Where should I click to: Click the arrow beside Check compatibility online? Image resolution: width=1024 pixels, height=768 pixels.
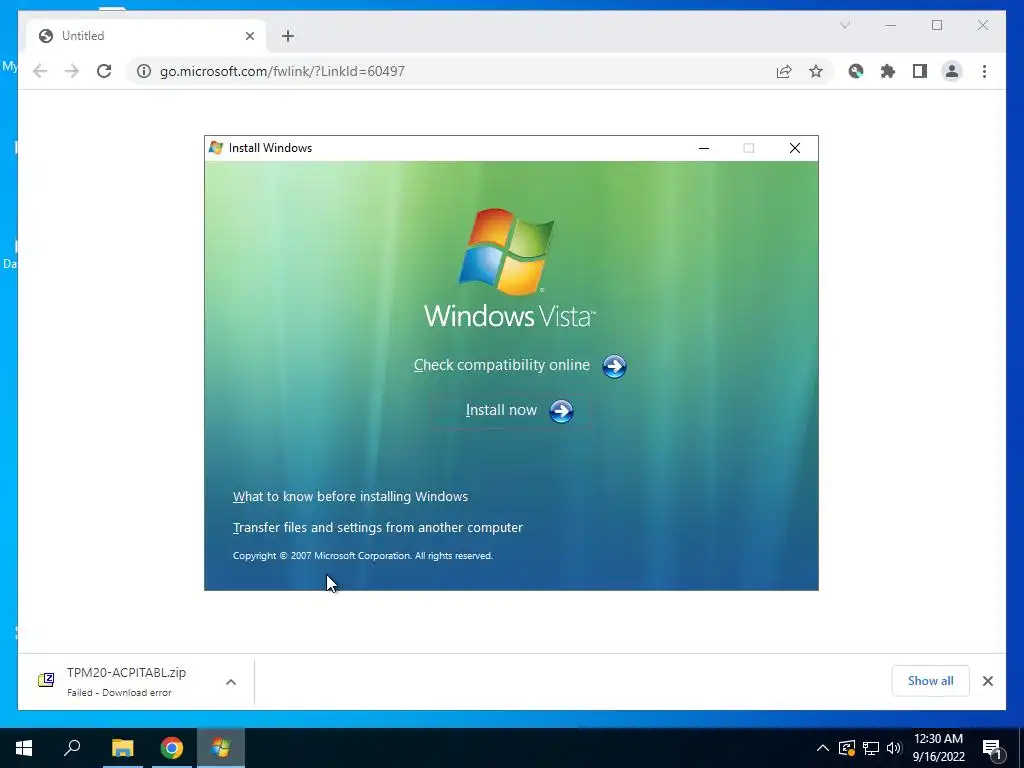click(614, 366)
